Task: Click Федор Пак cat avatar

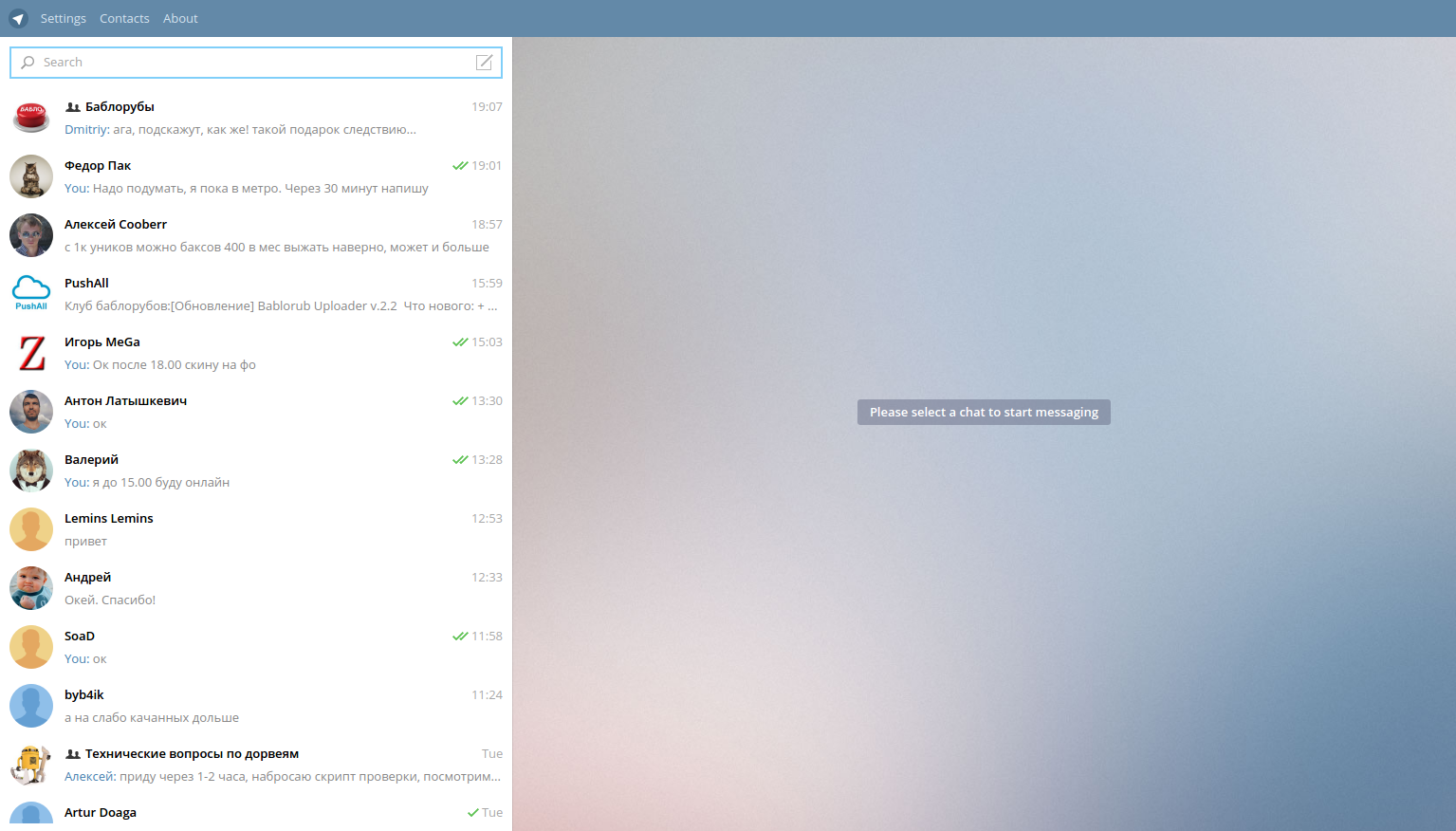Action: (x=31, y=176)
